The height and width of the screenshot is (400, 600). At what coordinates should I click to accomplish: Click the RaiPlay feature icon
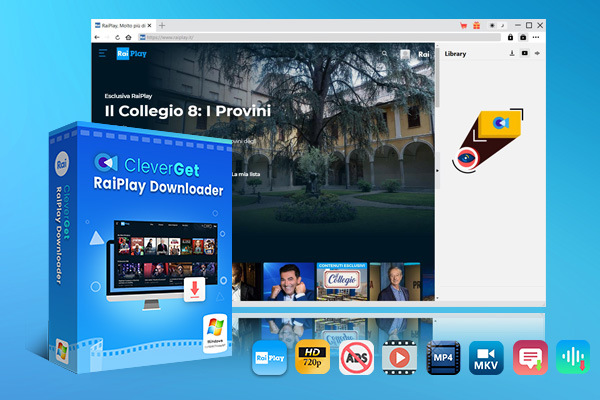click(270, 358)
